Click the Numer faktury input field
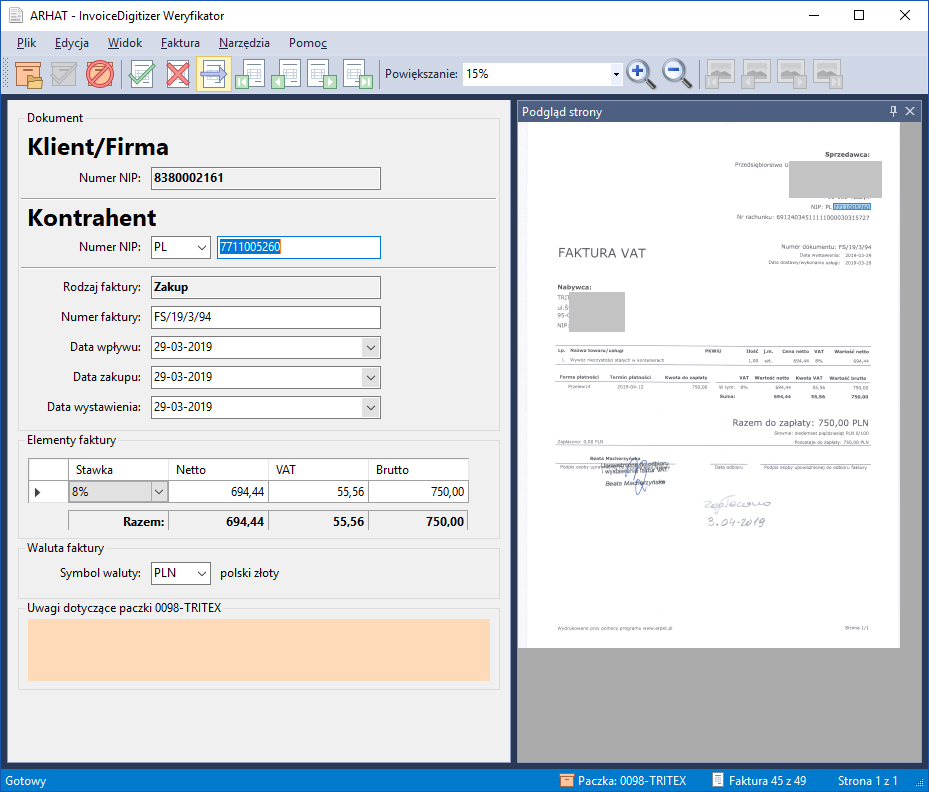Viewport: 929px width, 792px height. click(x=265, y=317)
